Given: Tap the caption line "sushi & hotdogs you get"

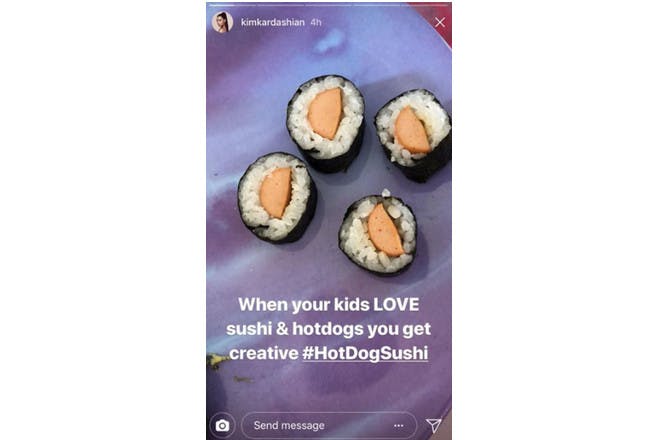Looking at the screenshot, I should pos(328,329).
